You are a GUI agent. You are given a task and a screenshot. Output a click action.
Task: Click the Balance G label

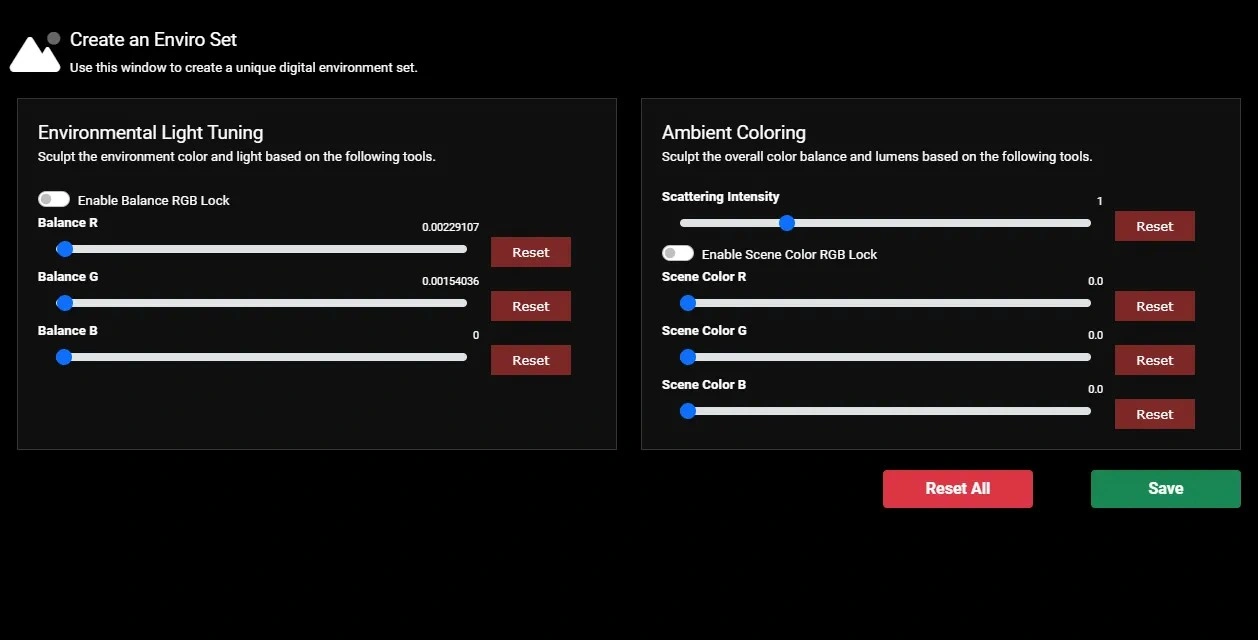coord(68,277)
